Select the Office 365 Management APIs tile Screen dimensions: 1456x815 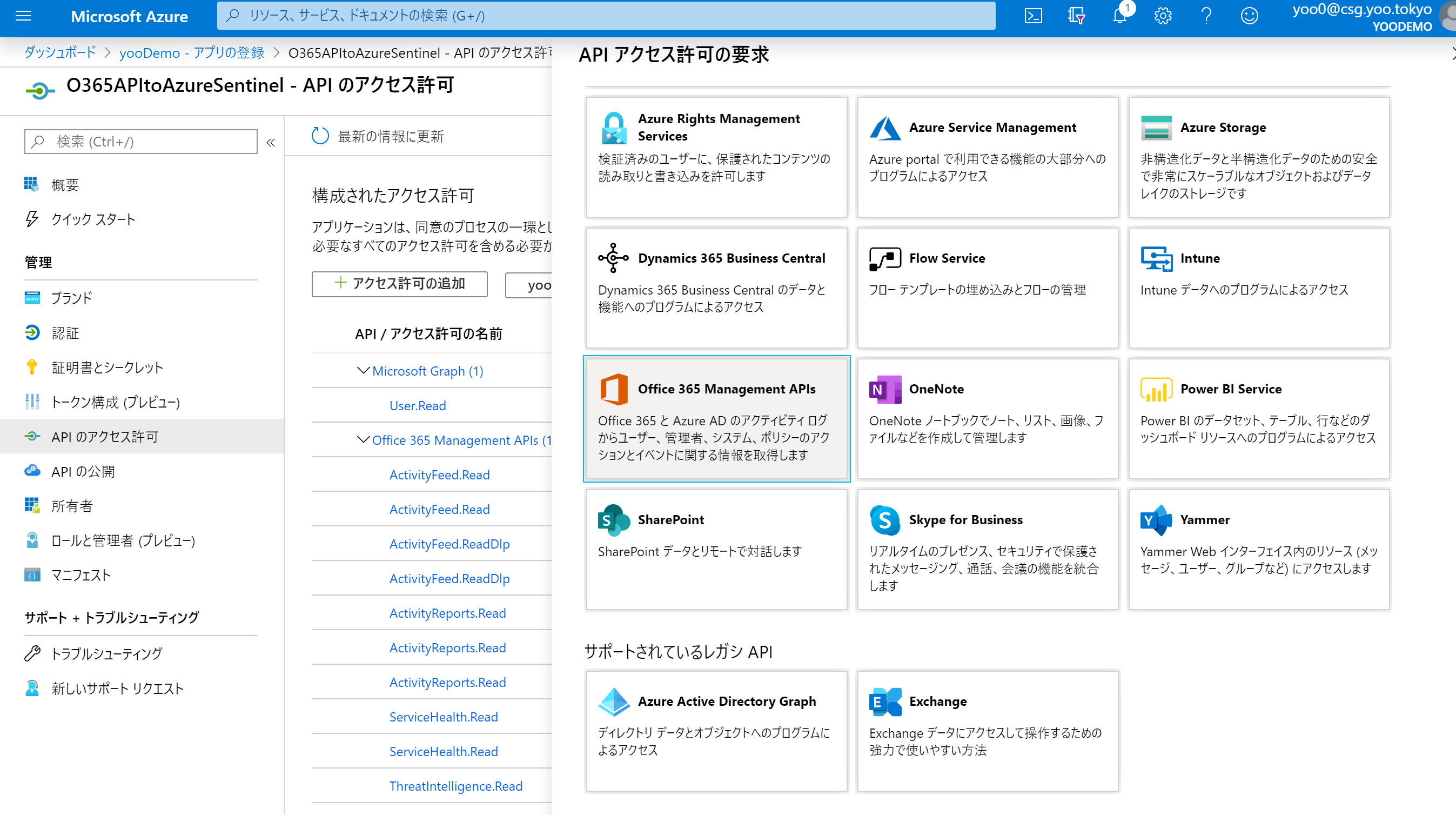[715, 418]
